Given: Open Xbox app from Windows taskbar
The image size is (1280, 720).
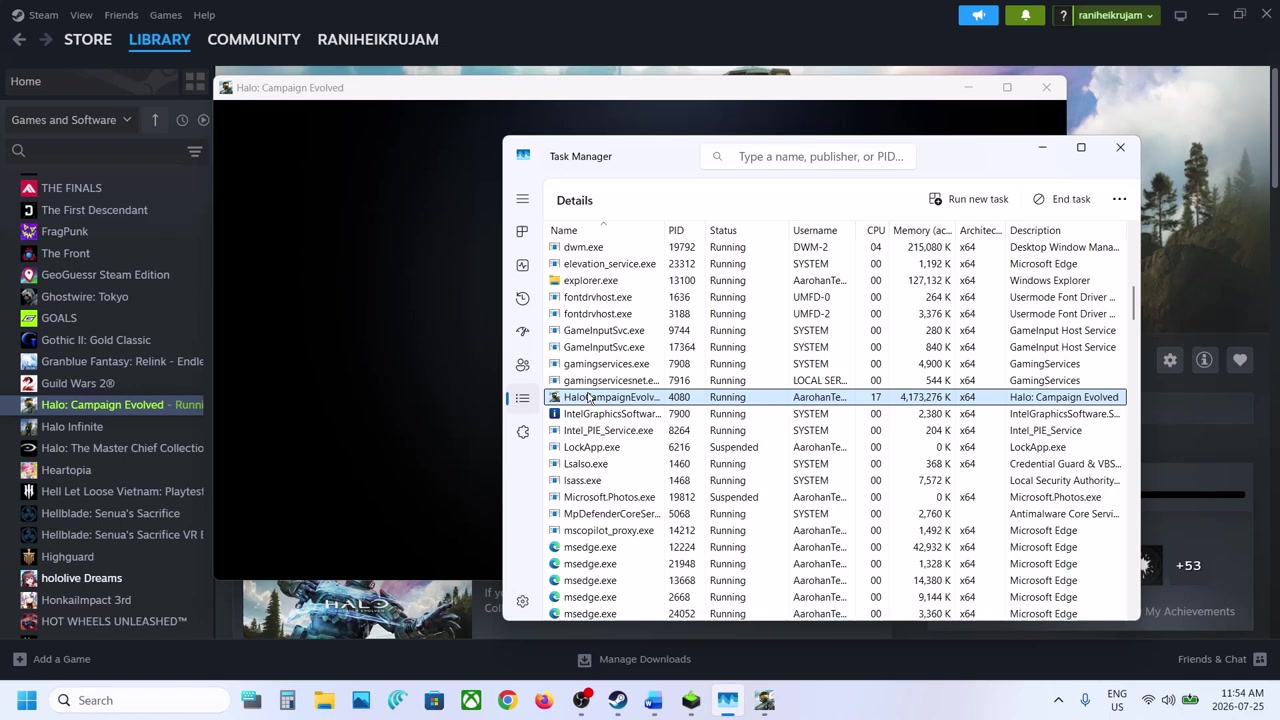Looking at the screenshot, I should pyautogui.click(x=471, y=700).
